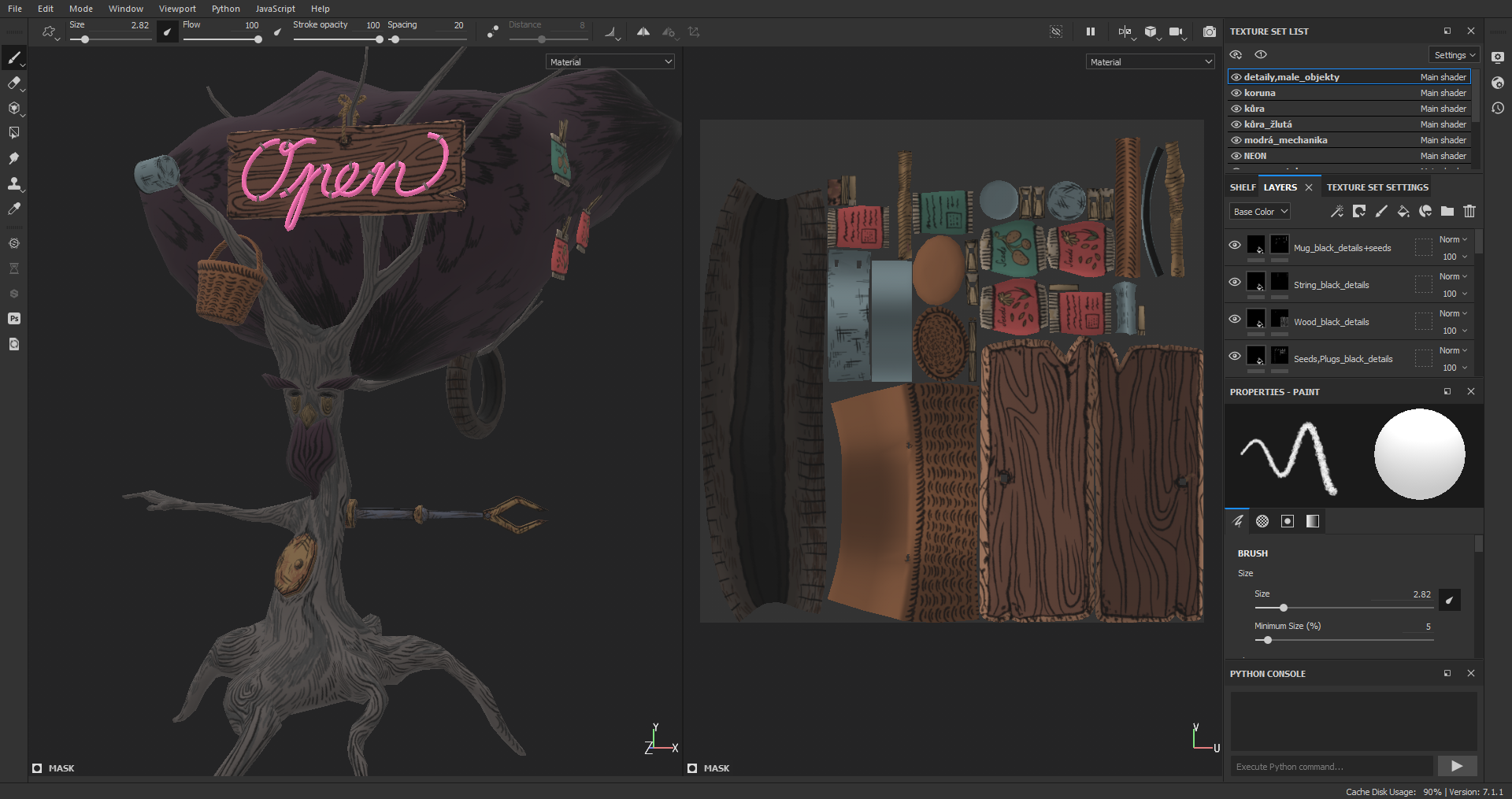Click the Execute Python command input field

pyautogui.click(x=1332, y=766)
